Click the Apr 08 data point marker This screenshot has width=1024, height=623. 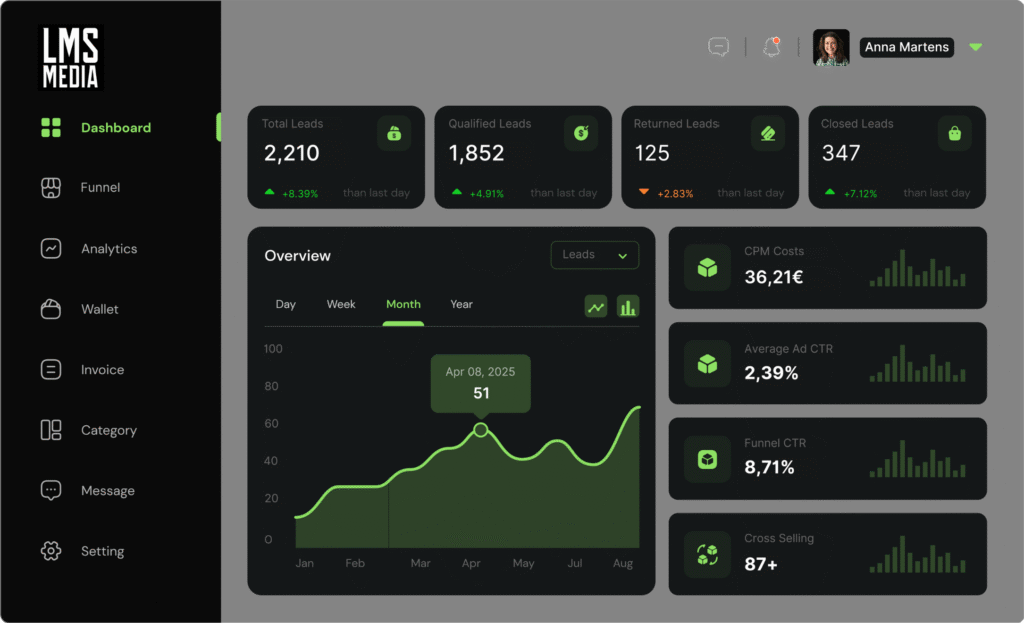[481, 430]
